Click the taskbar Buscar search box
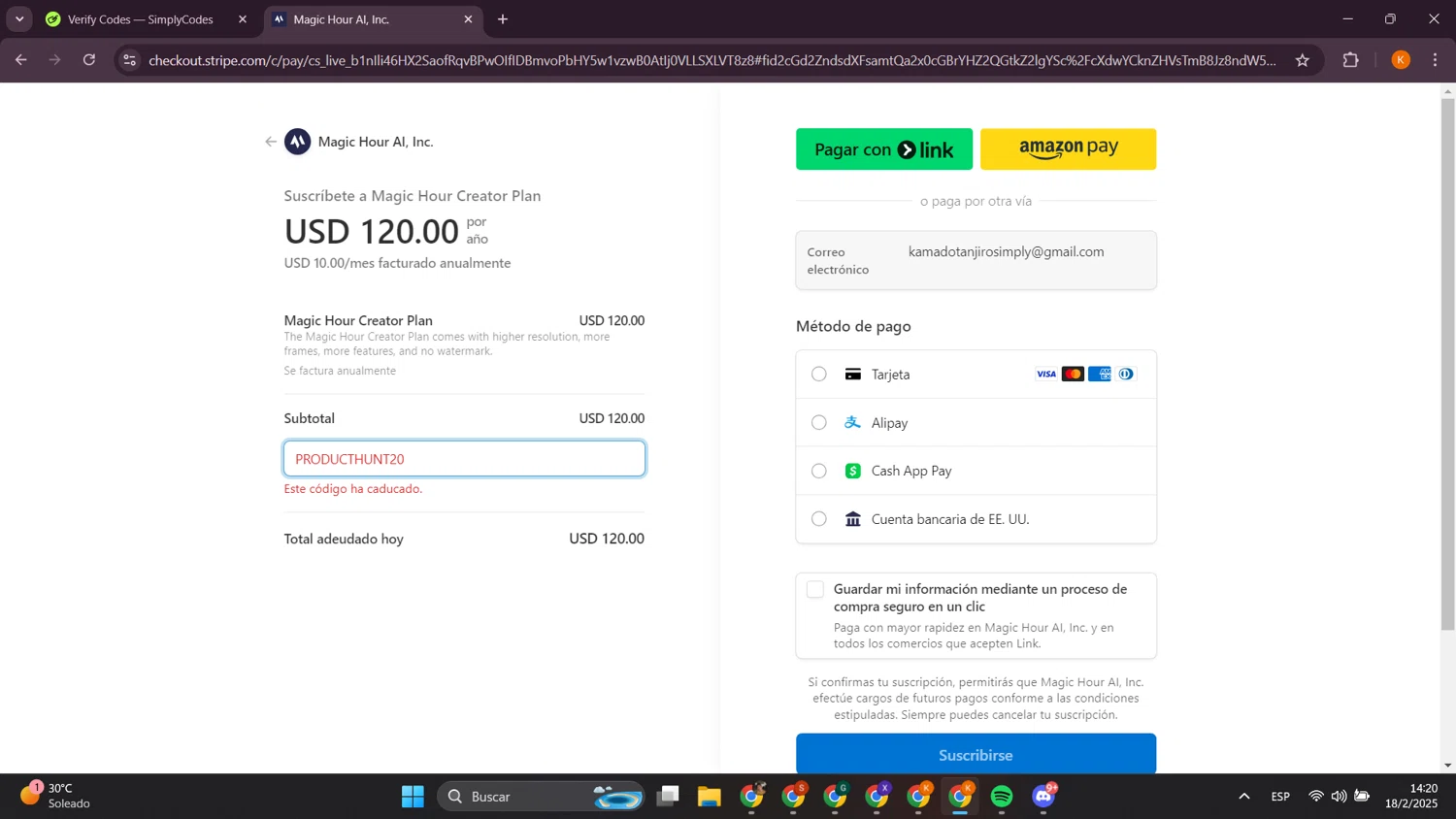 pos(542,797)
